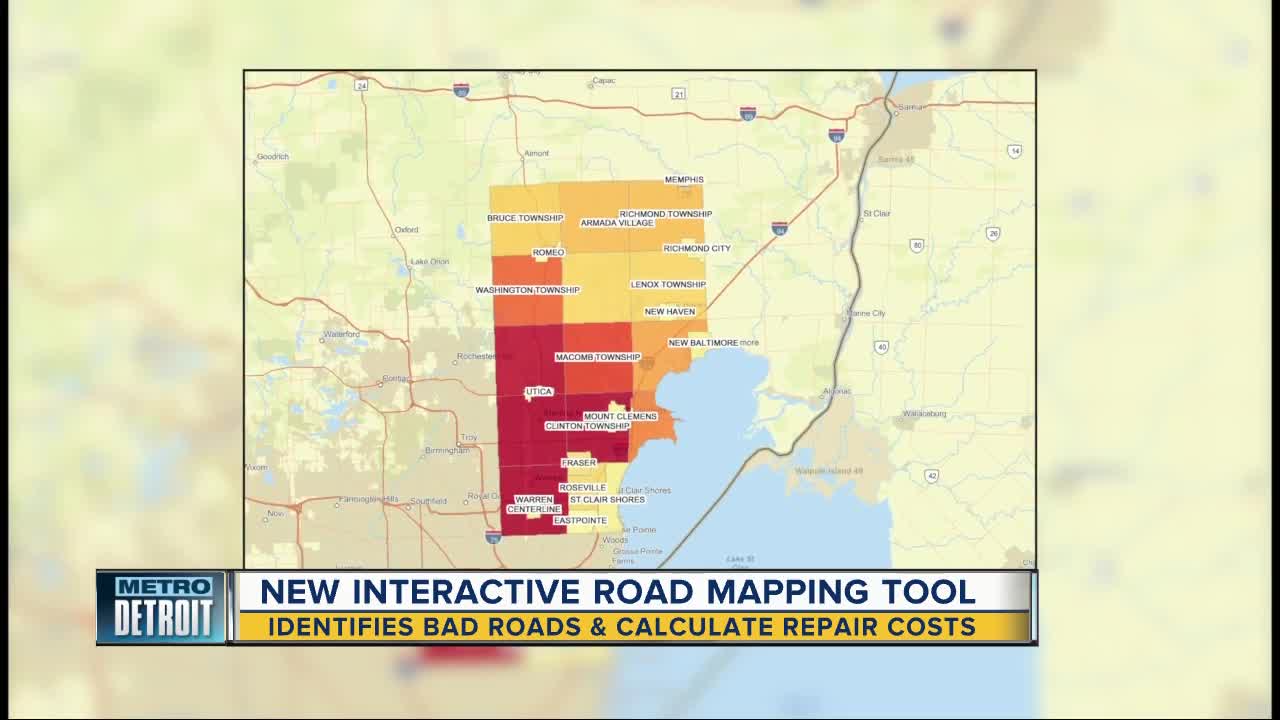Select the New Haven map label
1280x720 pixels.
pyautogui.click(x=669, y=312)
